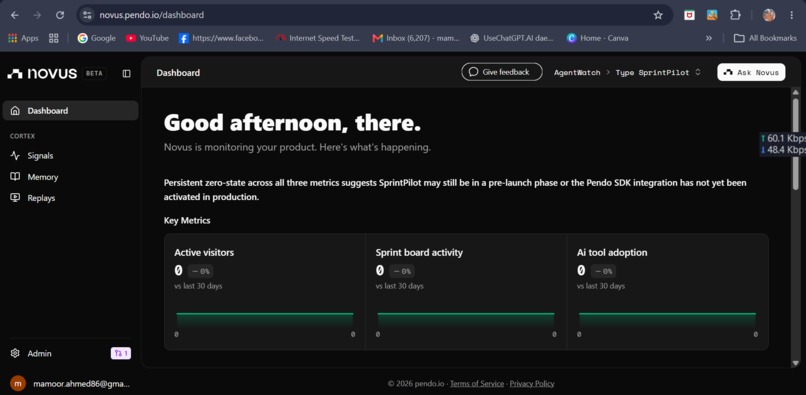Click the Ask Novus button
This screenshot has height=395, width=806.
751,73
